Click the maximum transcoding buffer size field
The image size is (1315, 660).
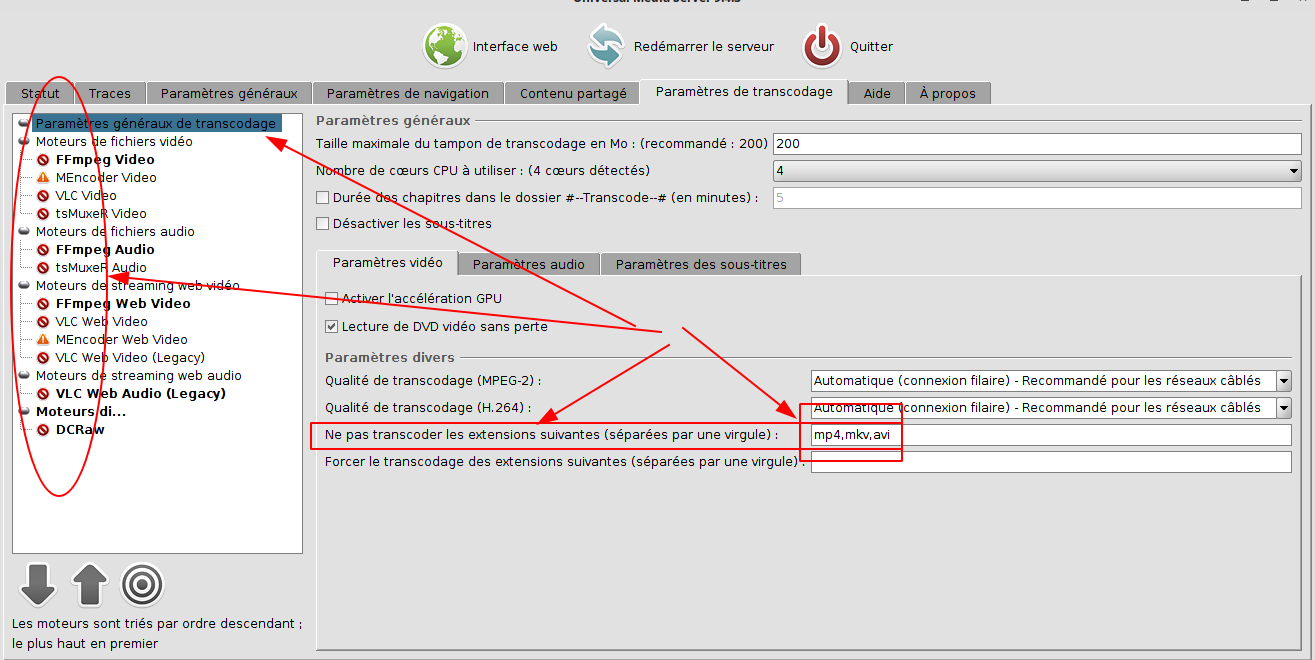coord(1036,144)
